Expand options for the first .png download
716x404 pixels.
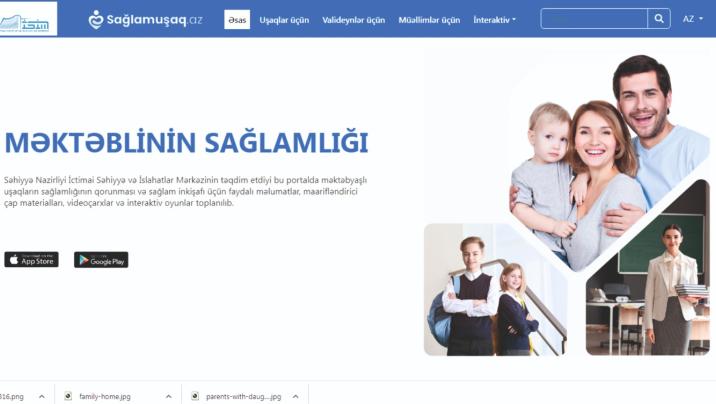(x=42, y=396)
